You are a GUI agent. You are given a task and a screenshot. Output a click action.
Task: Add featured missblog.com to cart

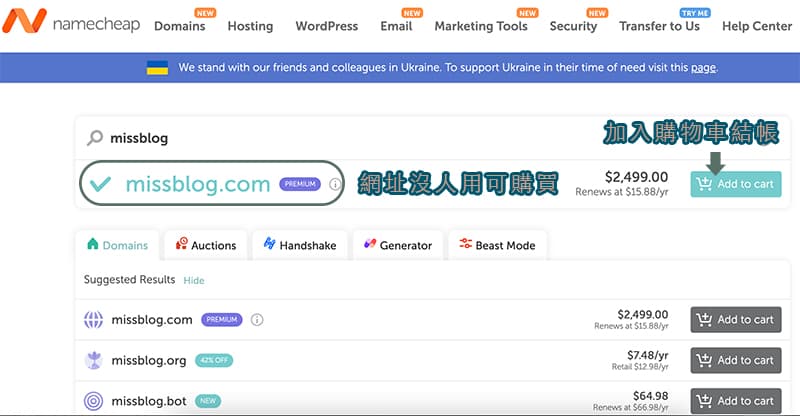pyautogui.click(x=736, y=184)
